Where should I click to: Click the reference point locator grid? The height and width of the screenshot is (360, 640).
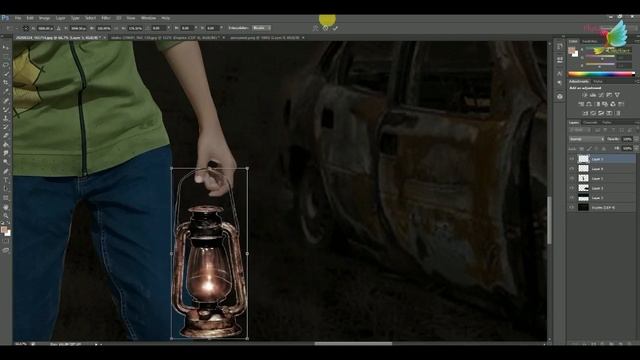pyautogui.click(x=26, y=28)
